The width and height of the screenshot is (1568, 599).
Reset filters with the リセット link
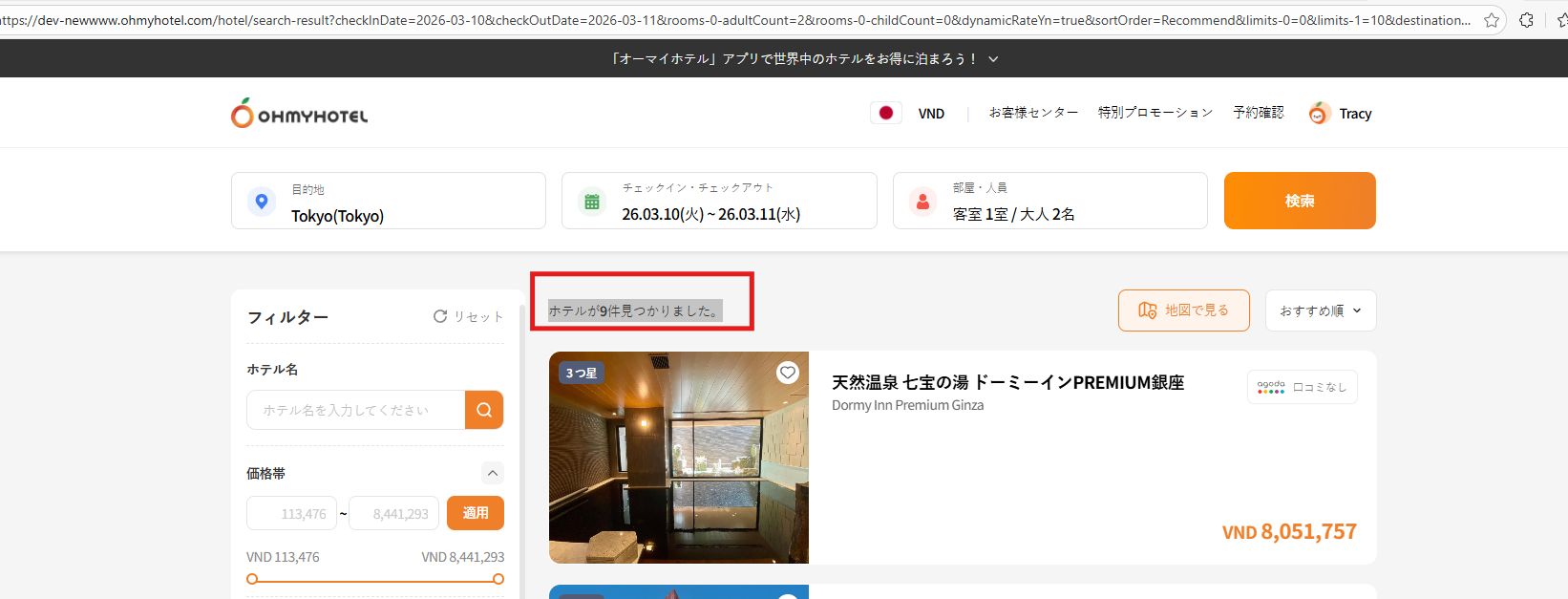point(468,316)
